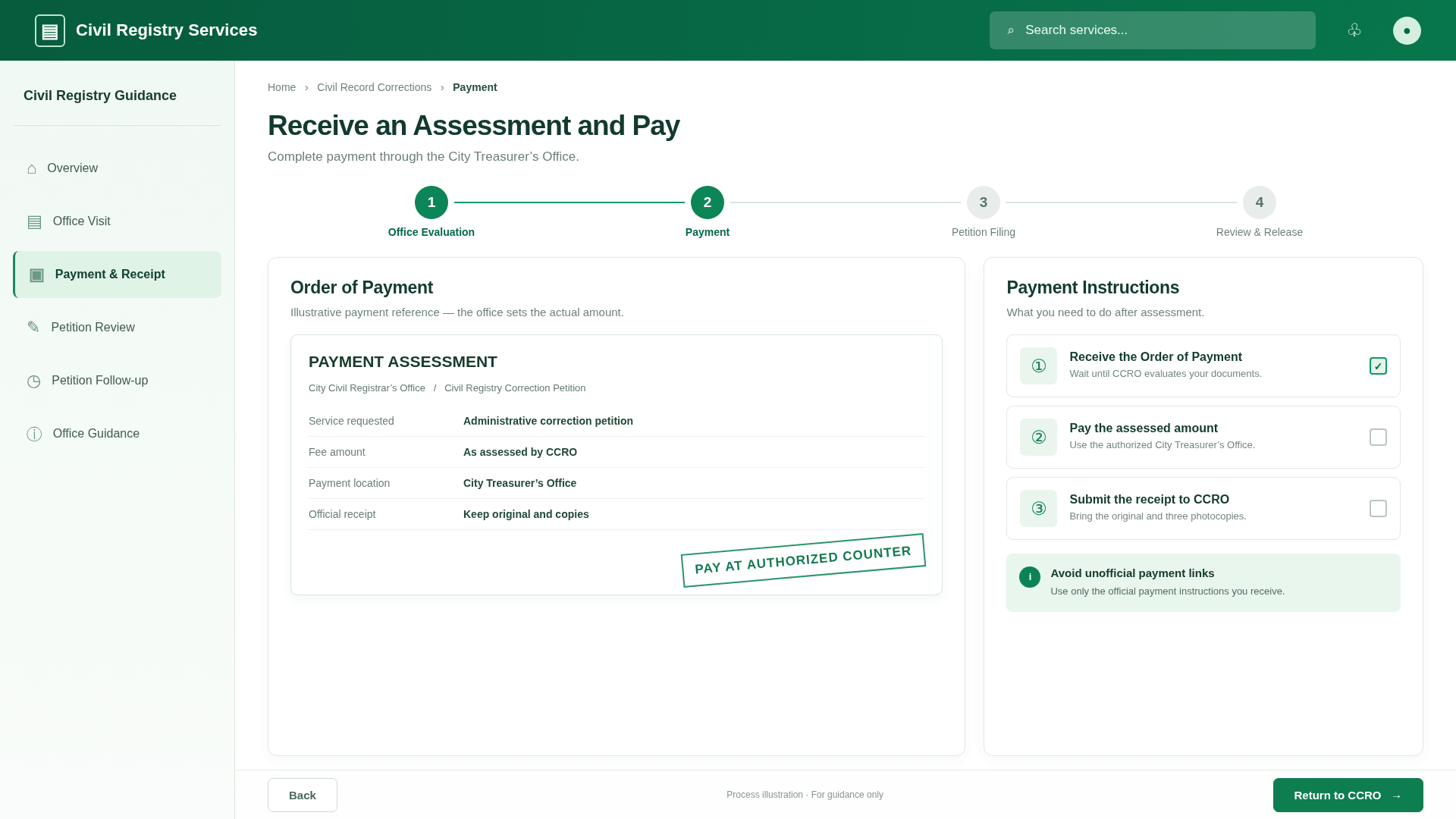Image resolution: width=1456 pixels, height=819 pixels.
Task: Focus the Search services input field
Action: [x=1152, y=30]
